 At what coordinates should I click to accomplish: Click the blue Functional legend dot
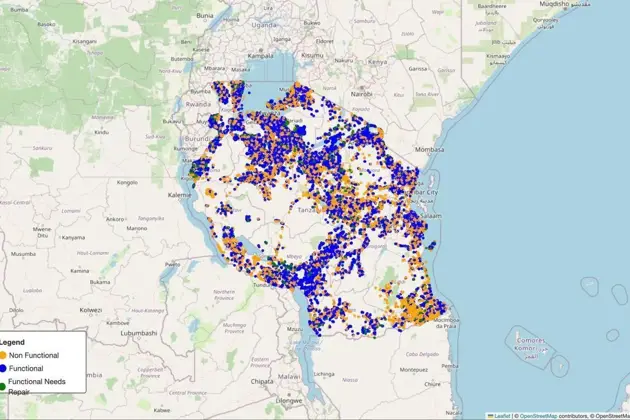(x=3, y=368)
